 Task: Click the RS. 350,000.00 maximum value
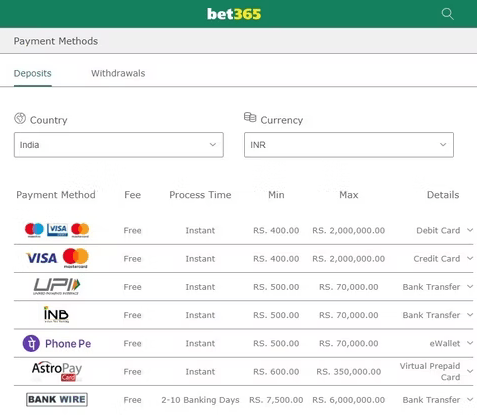pyautogui.click(x=349, y=372)
